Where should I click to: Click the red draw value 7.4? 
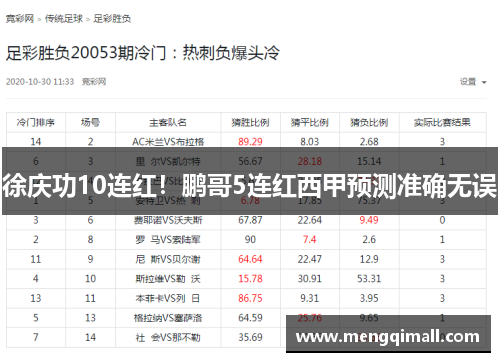(x=310, y=240)
